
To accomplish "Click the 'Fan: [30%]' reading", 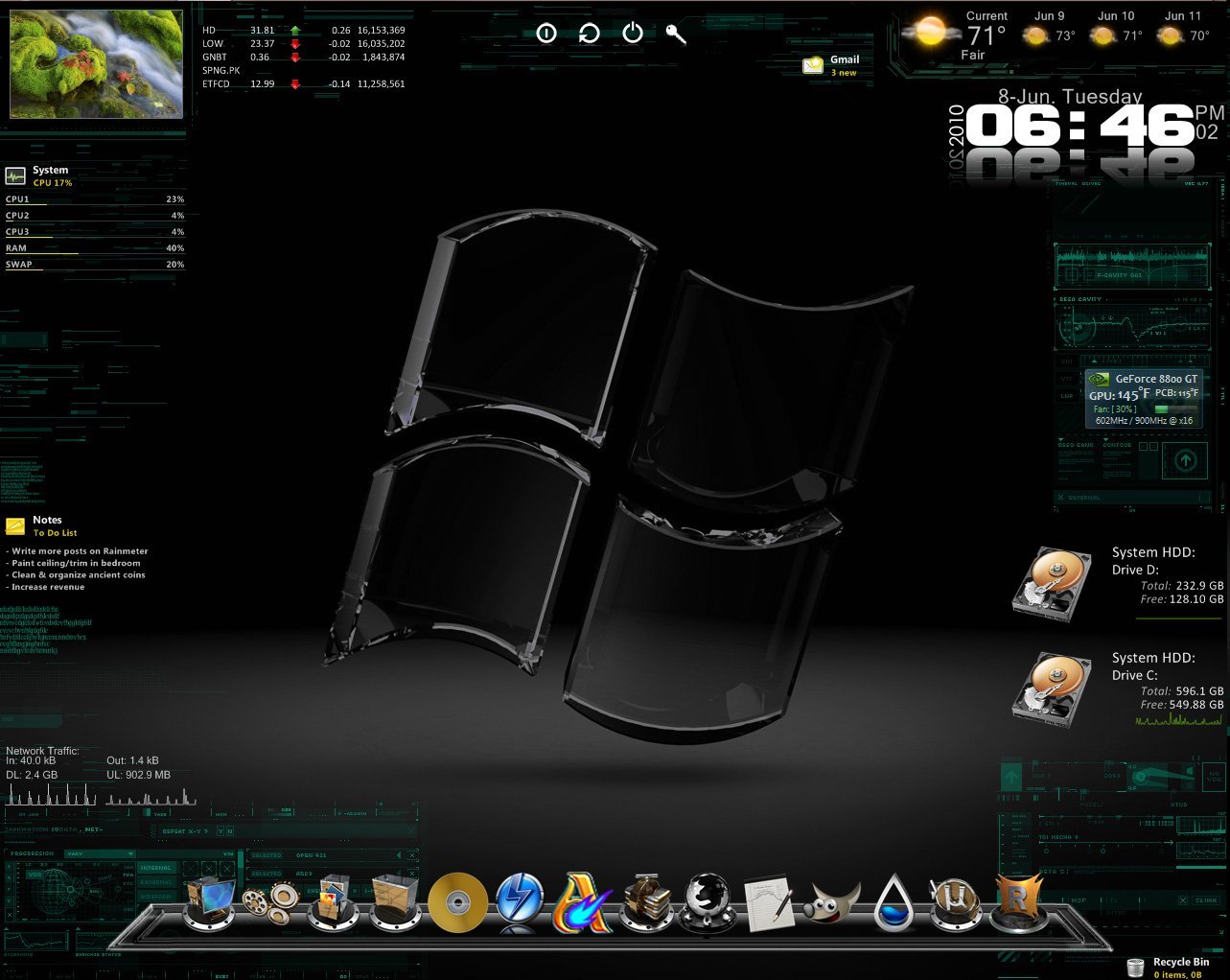I will tap(1115, 408).
